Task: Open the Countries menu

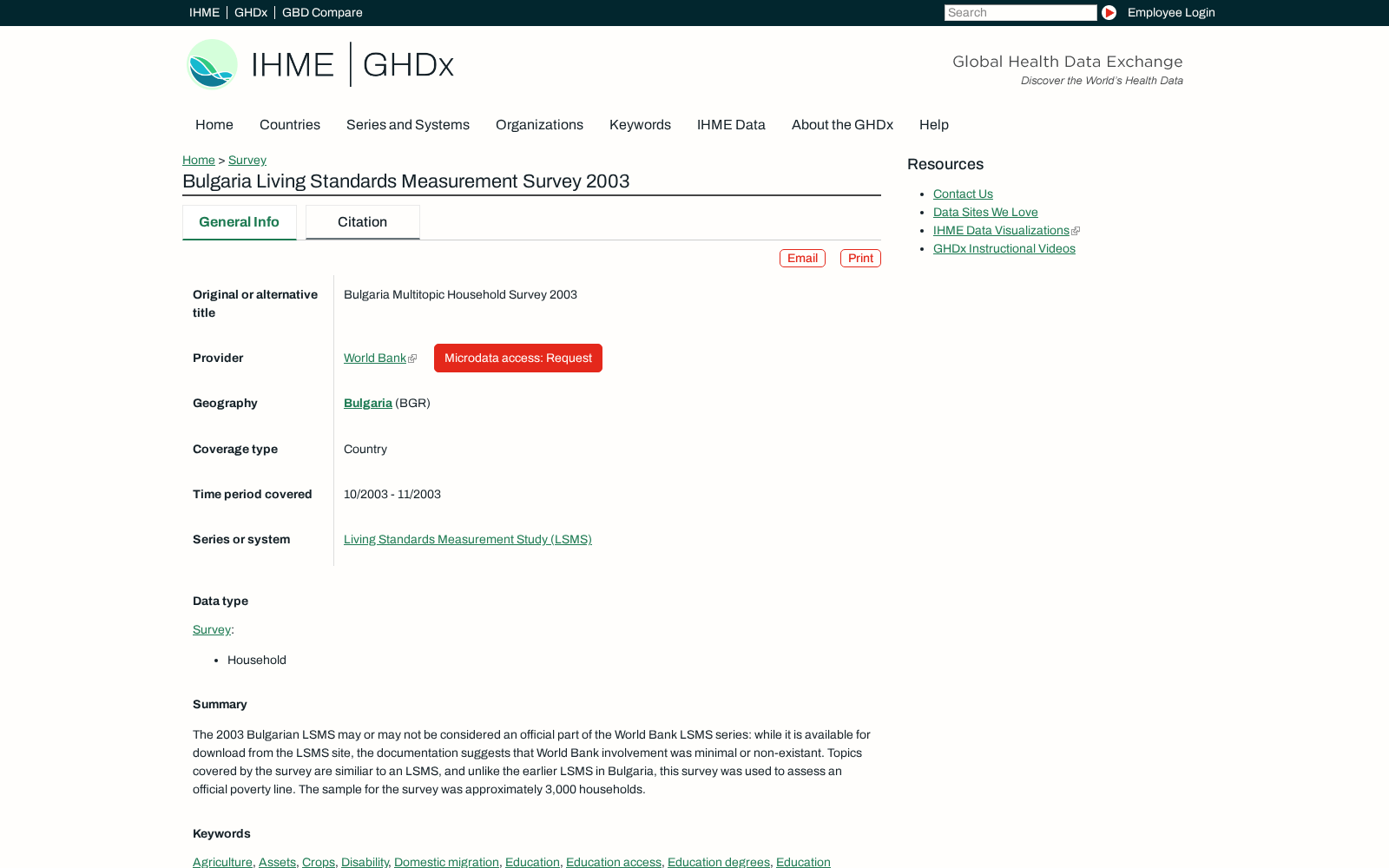Action: pyautogui.click(x=290, y=125)
